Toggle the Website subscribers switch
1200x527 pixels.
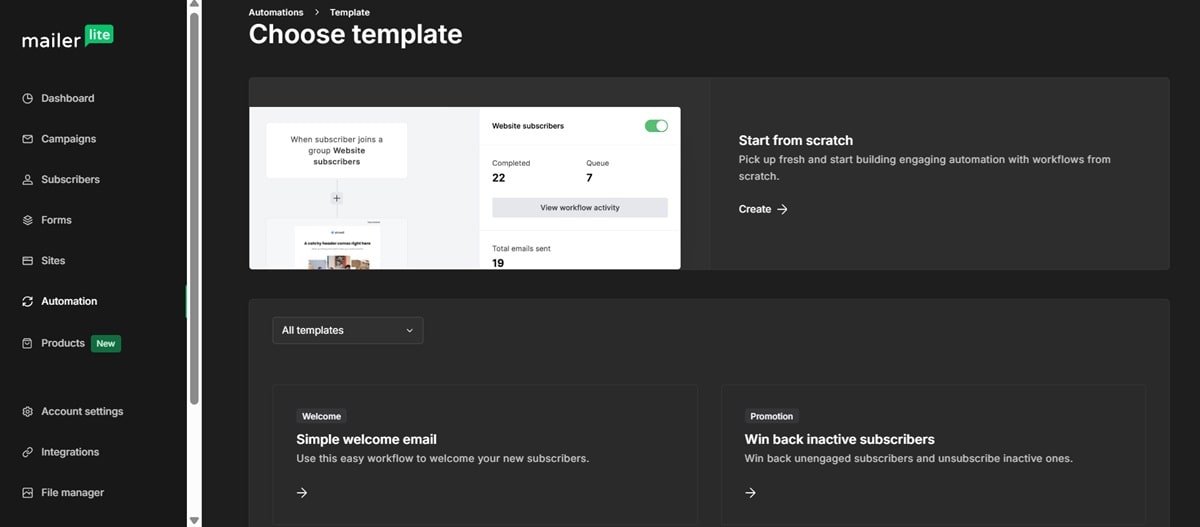(656, 126)
